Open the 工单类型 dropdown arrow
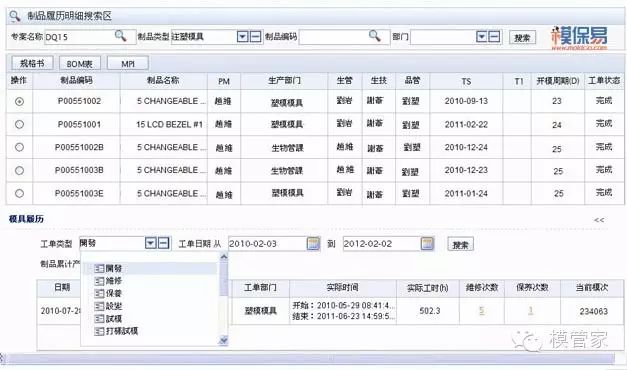This screenshot has width=627, height=370. (x=150, y=243)
